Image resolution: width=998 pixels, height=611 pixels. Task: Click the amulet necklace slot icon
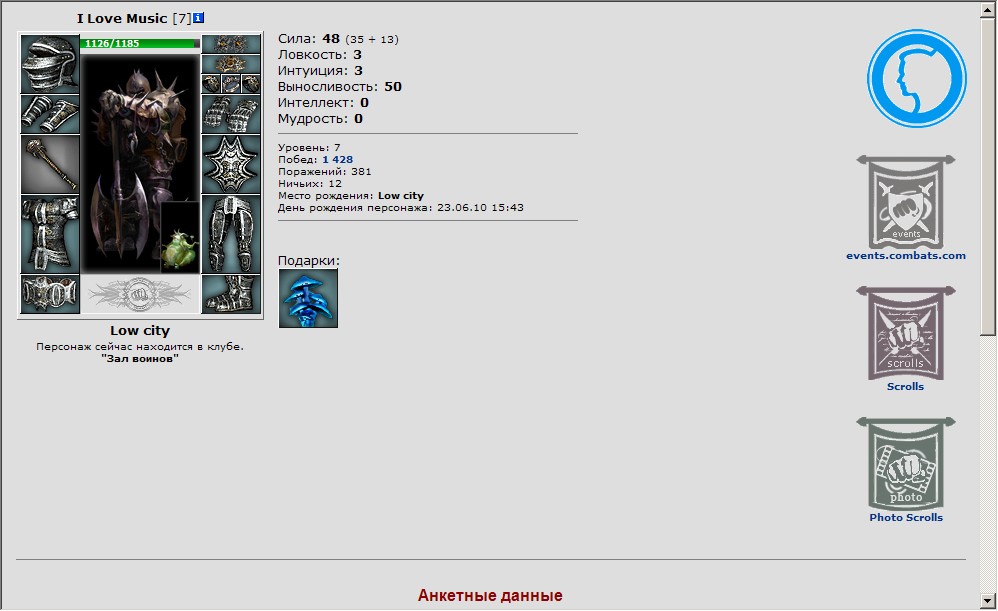tap(231, 64)
